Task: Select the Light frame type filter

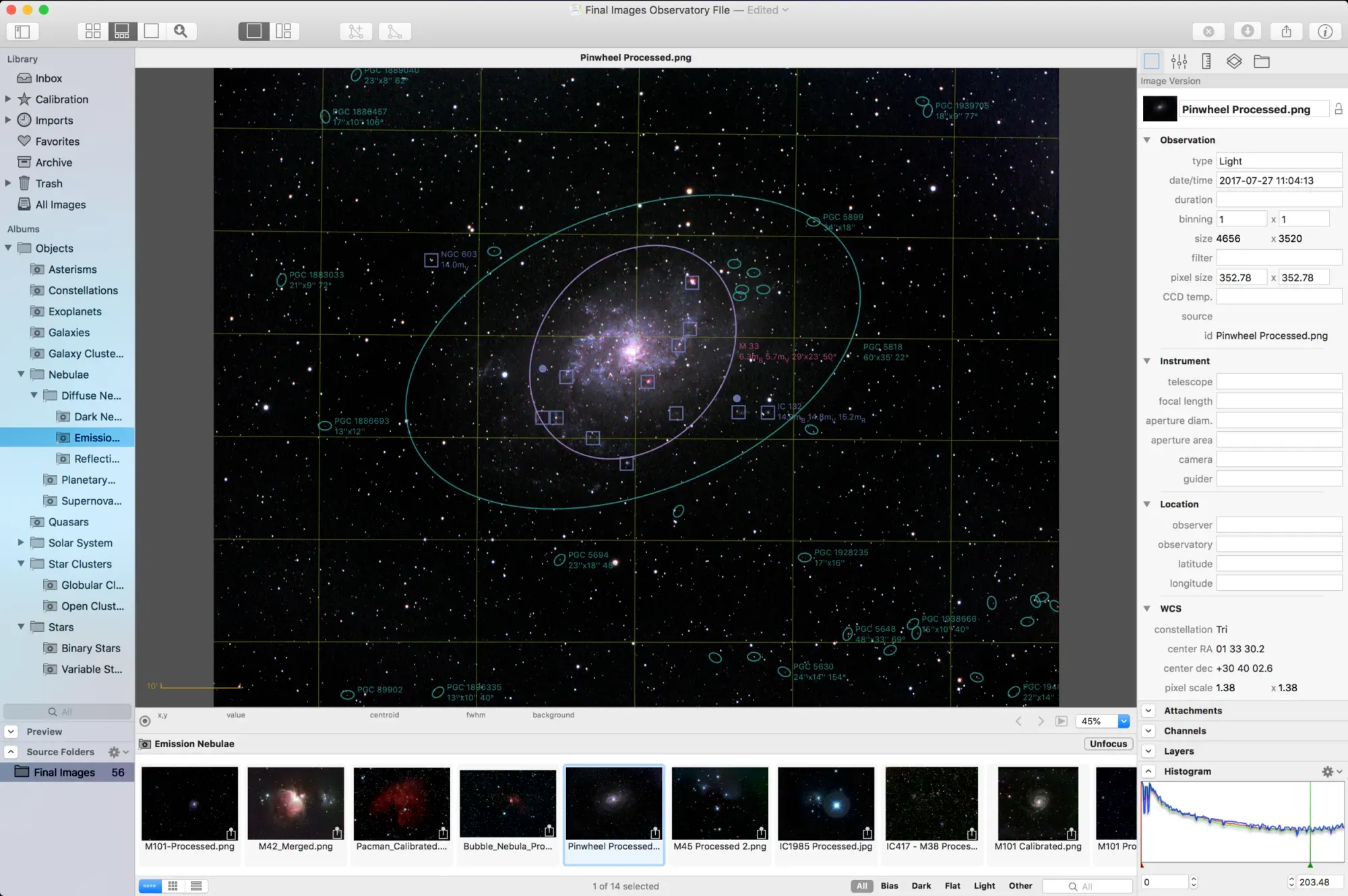Action: pos(984,886)
